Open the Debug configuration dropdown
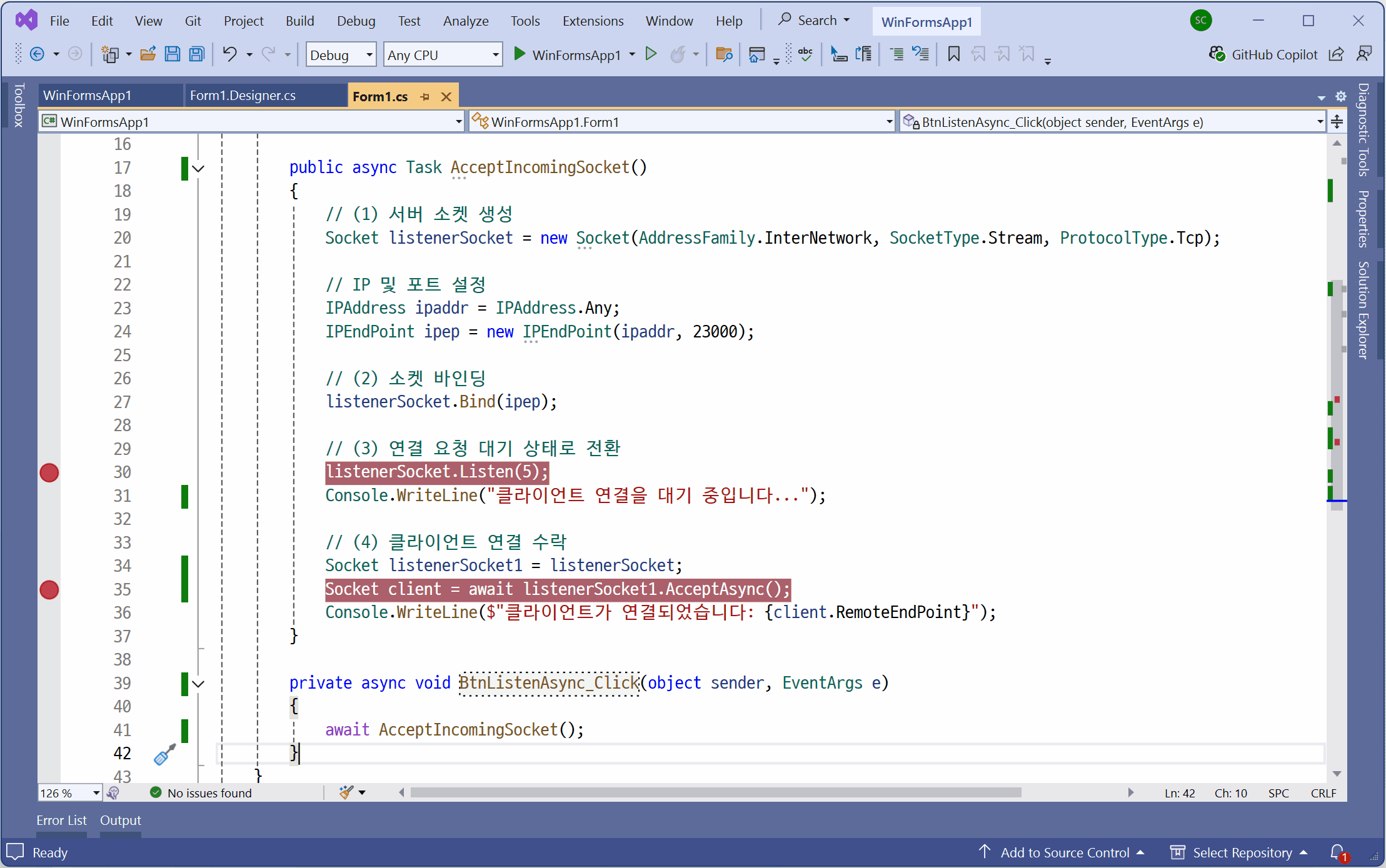Viewport: 1386px width, 868px height. [x=369, y=55]
